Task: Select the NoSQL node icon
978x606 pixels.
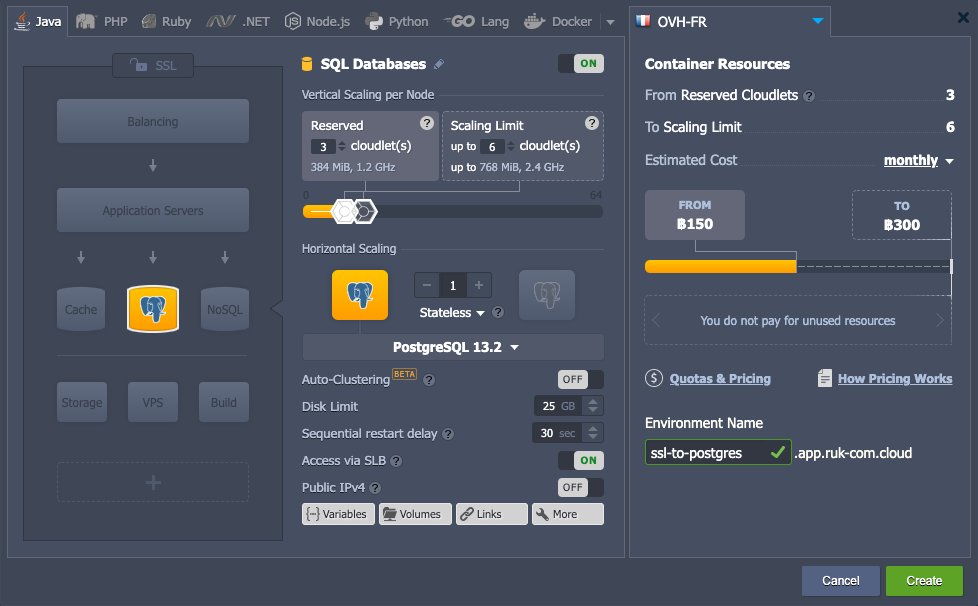Action: [225, 309]
